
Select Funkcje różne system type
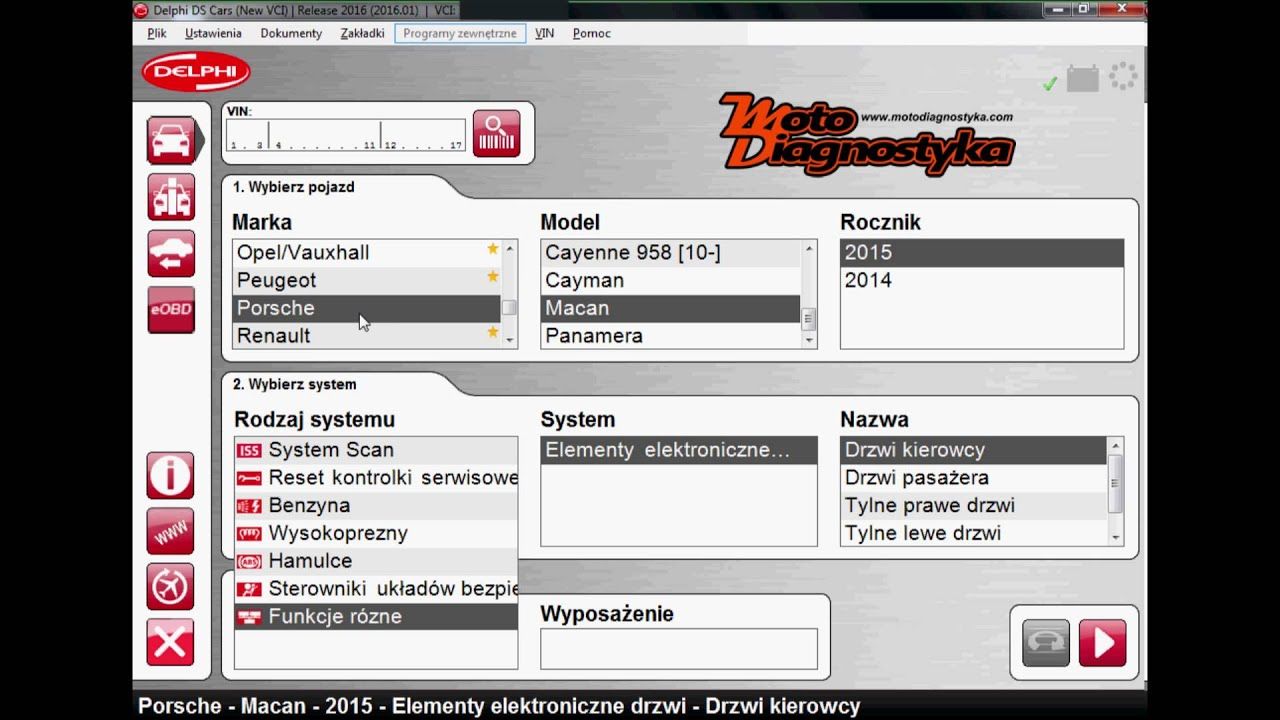tap(376, 617)
